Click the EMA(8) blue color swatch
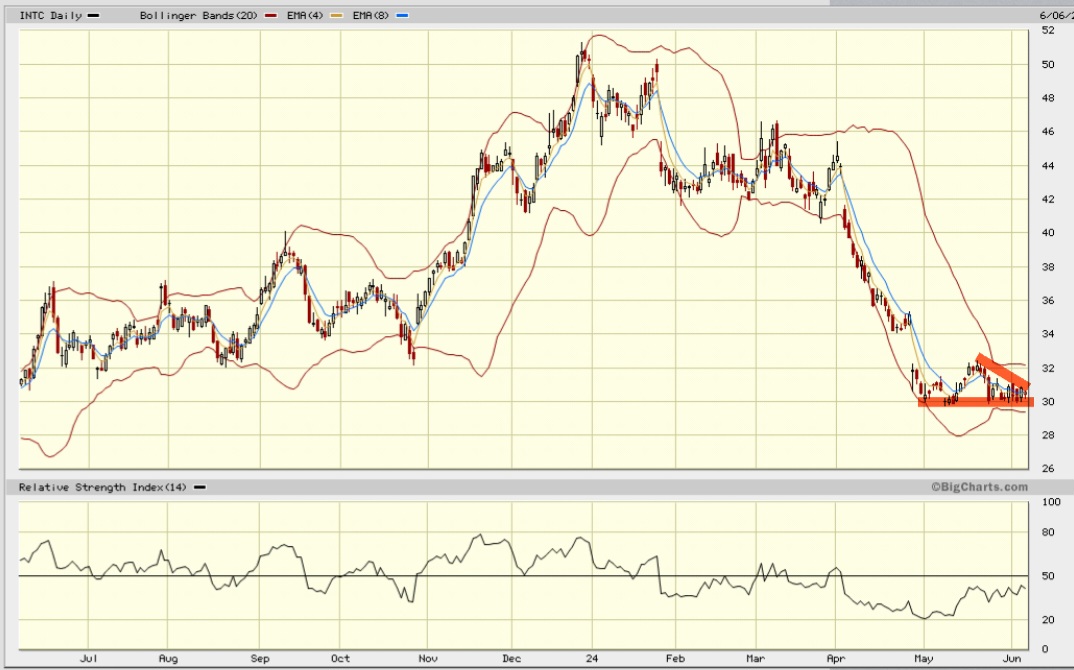The image size is (1074, 670). (400, 15)
